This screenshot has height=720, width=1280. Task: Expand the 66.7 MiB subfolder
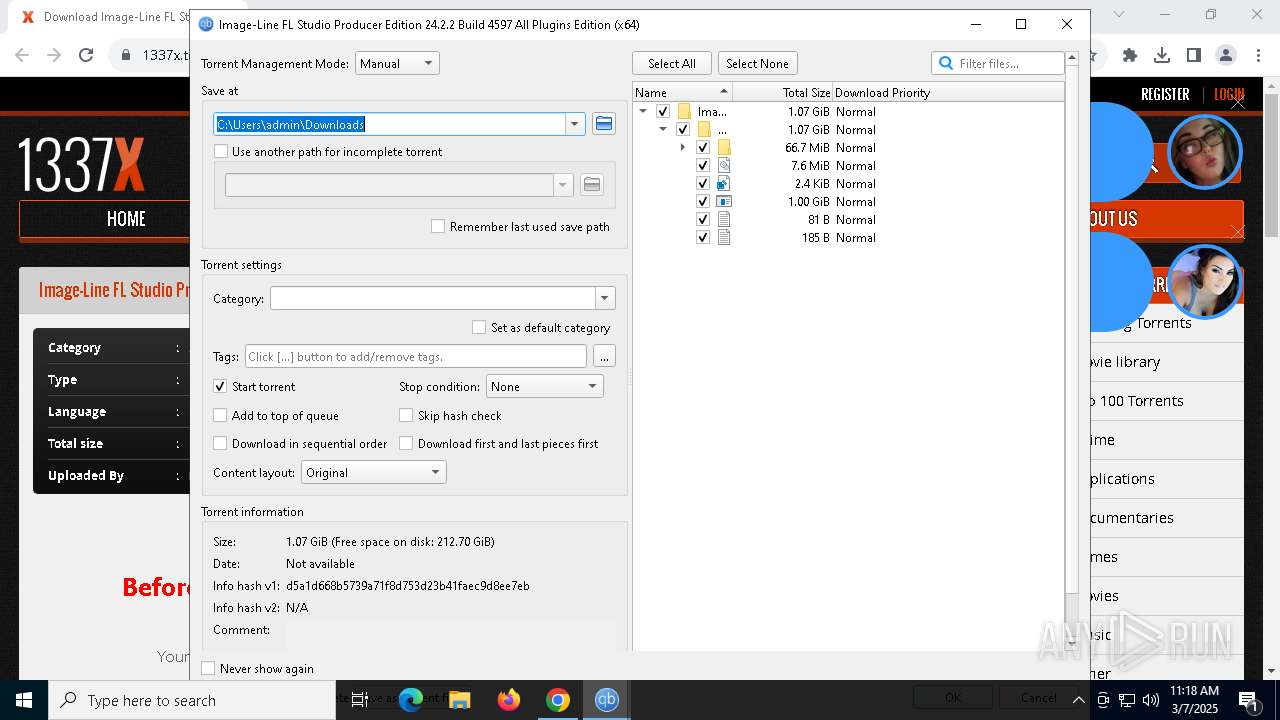(683, 148)
